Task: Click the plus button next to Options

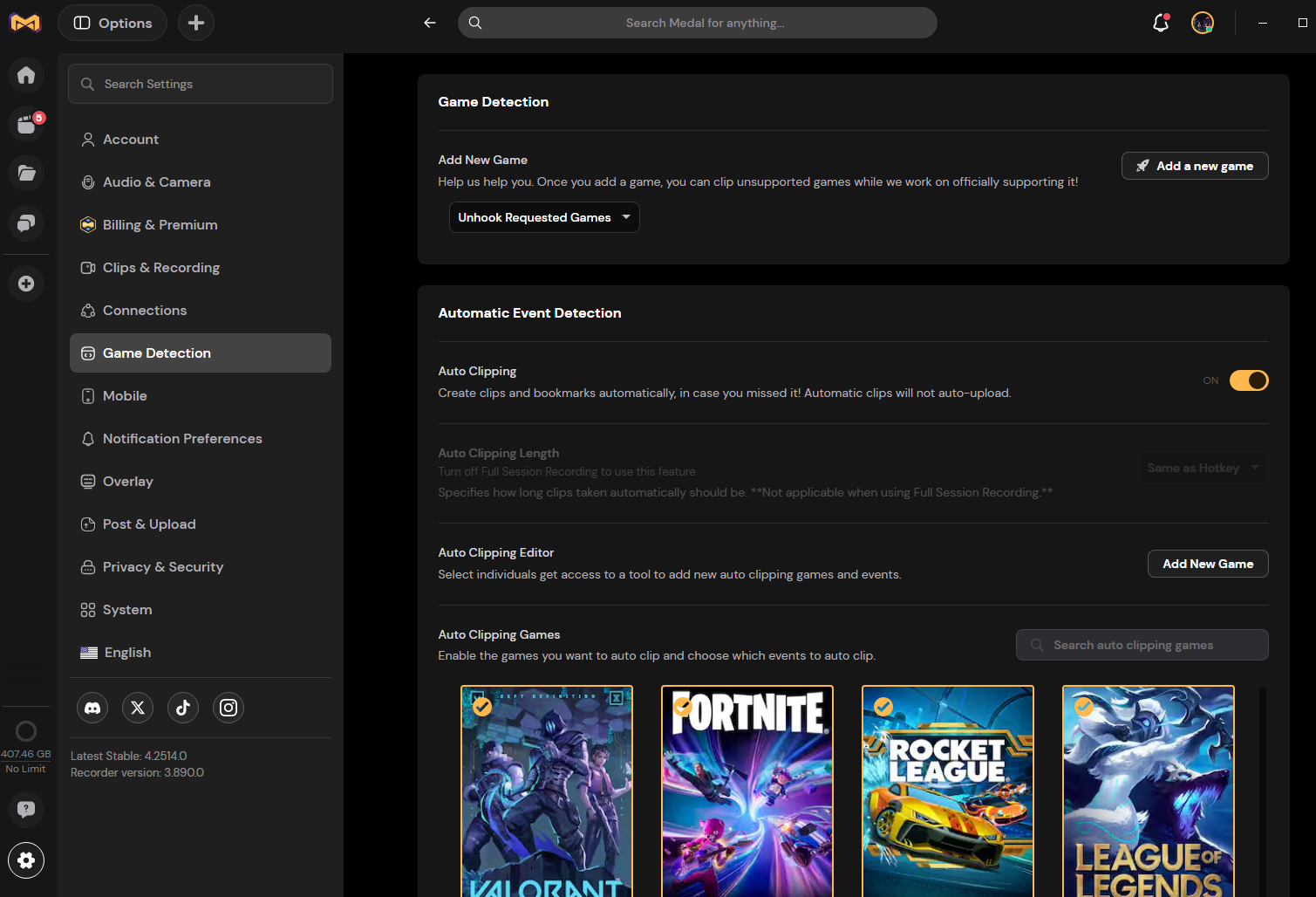Action: tap(196, 23)
